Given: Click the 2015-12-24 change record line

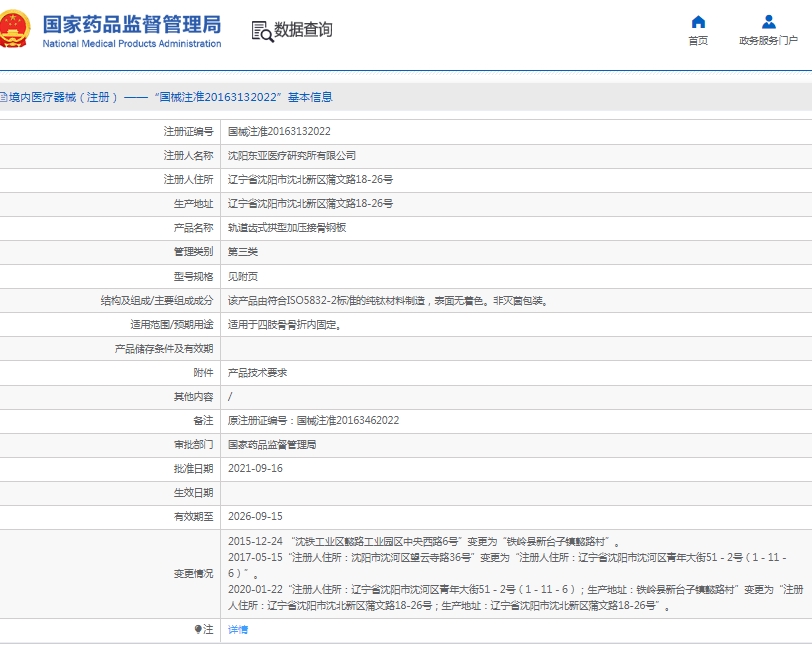Looking at the screenshot, I should pos(424,542).
